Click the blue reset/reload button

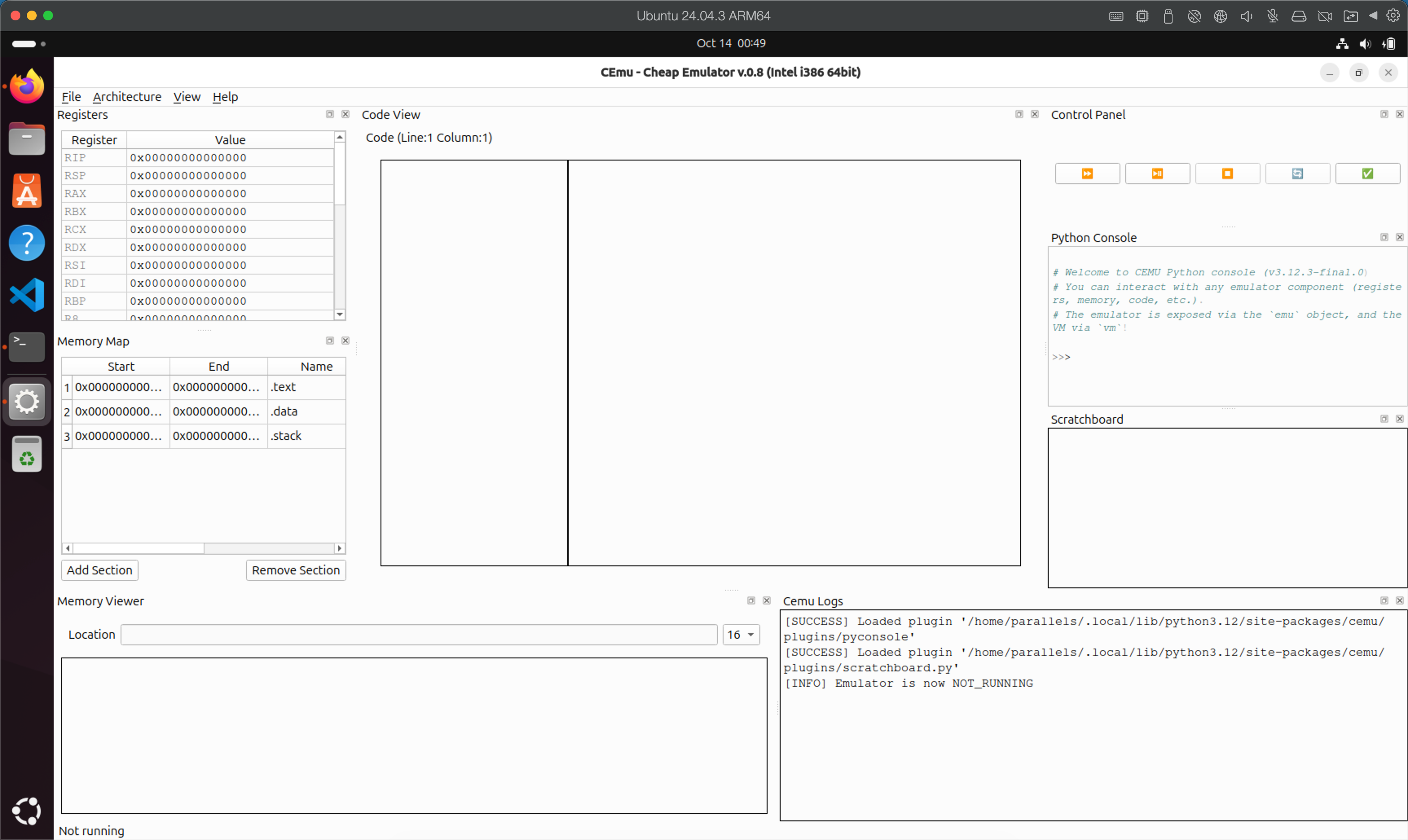[x=1297, y=174]
